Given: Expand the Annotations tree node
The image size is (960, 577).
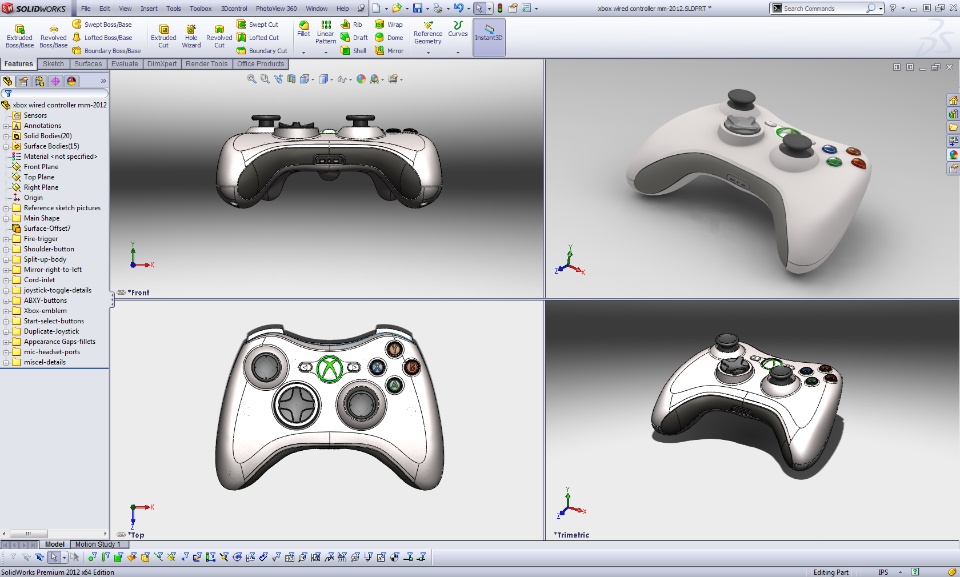Looking at the screenshot, I should [6, 126].
